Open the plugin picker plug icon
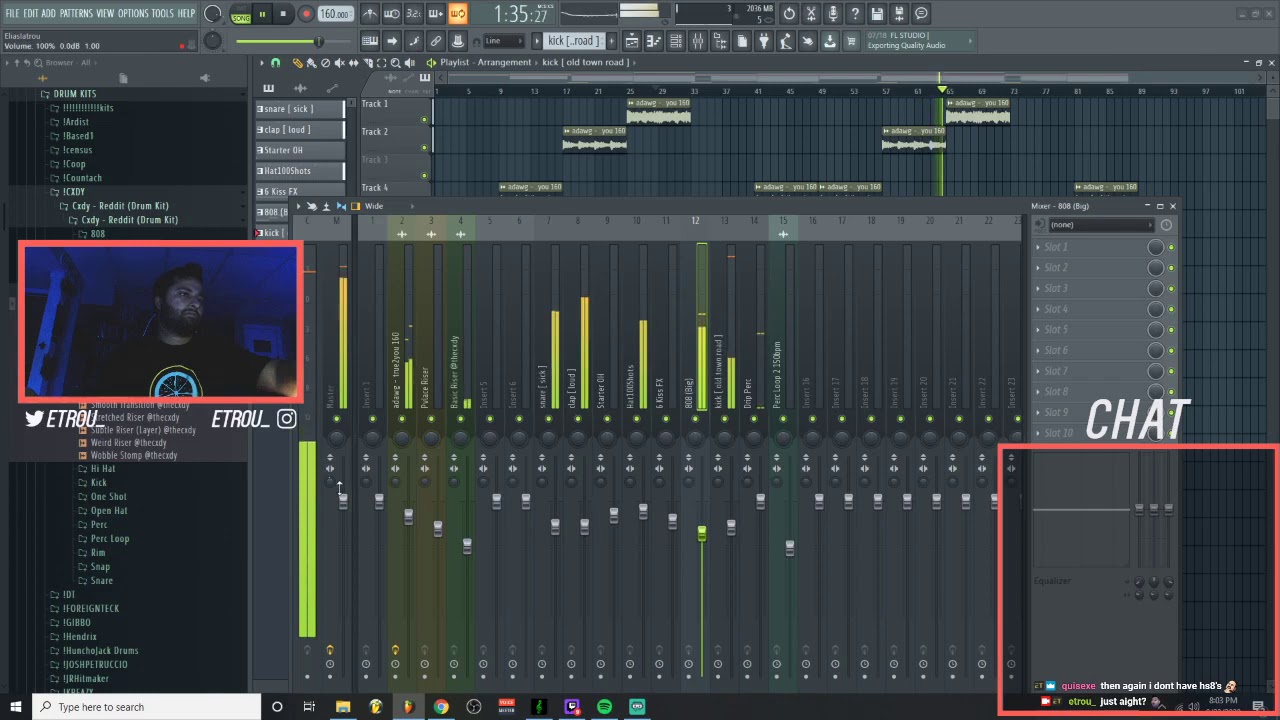 click(x=763, y=41)
